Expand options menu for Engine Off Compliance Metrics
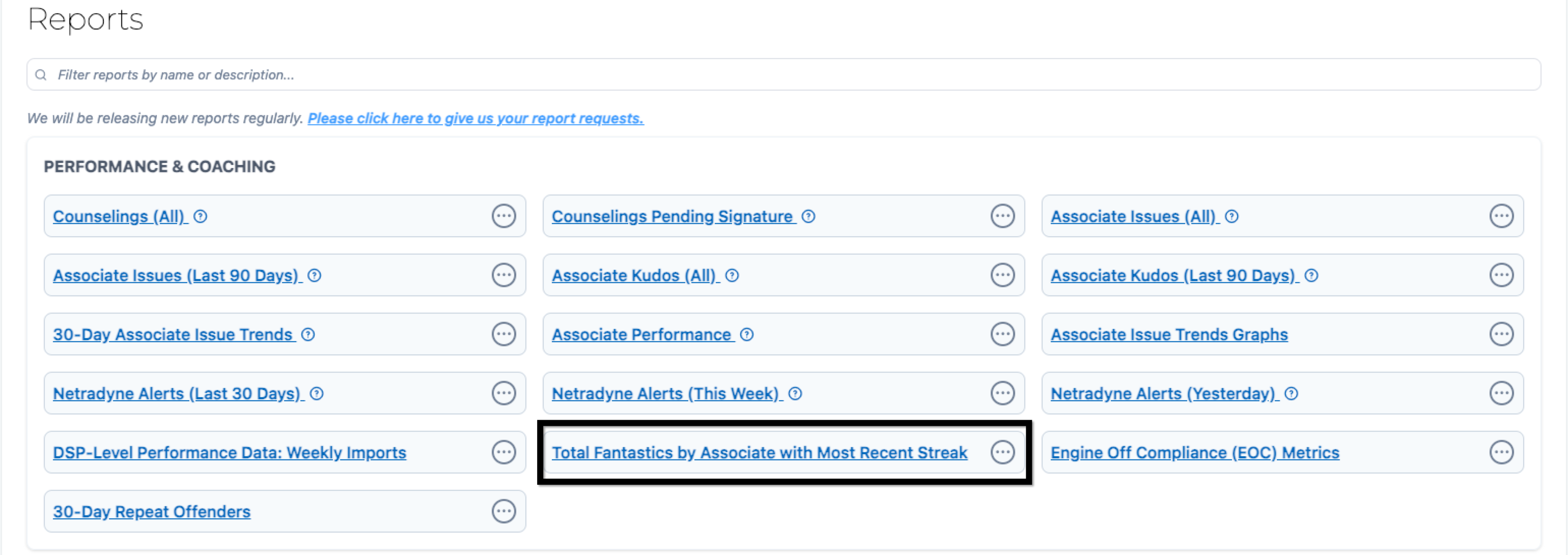 point(1501,452)
